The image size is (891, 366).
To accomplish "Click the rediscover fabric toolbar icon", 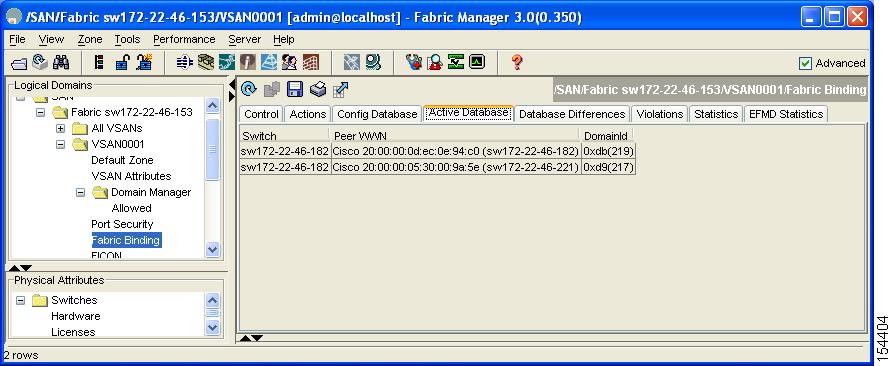I will click(x=40, y=62).
